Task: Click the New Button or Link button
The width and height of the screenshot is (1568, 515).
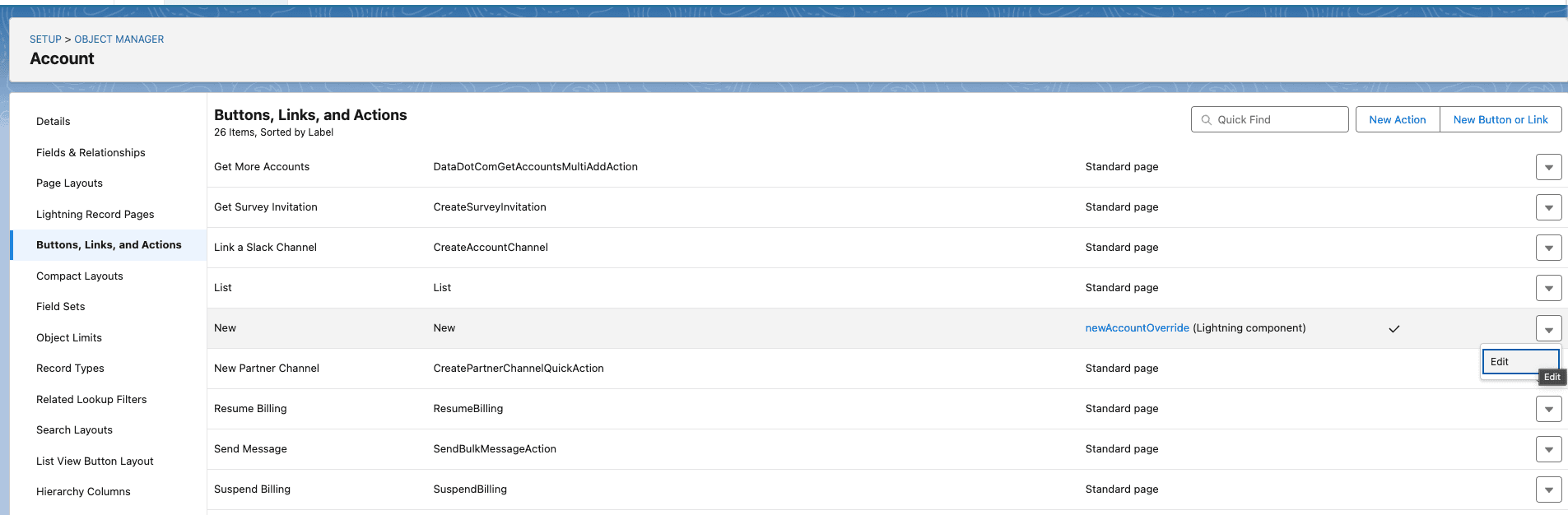Action: point(1500,119)
